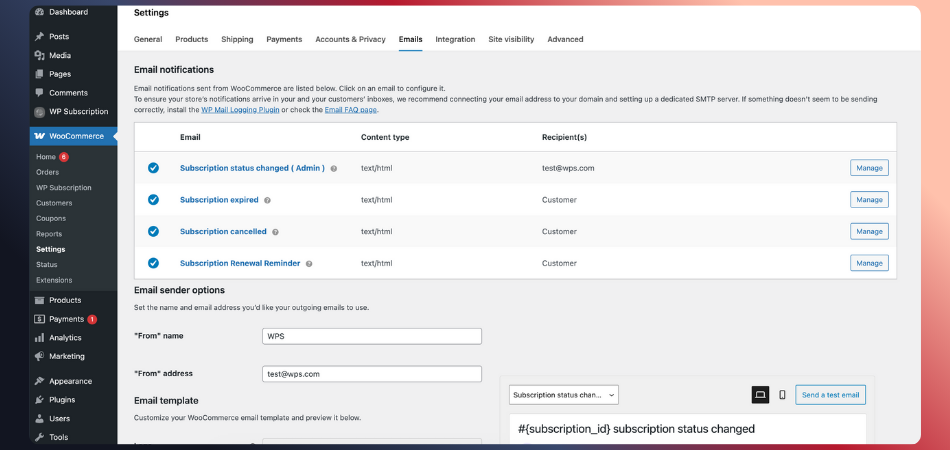The height and width of the screenshot is (450, 950).
Task: Switch to the Payments settings tab
Action: [284, 39]
